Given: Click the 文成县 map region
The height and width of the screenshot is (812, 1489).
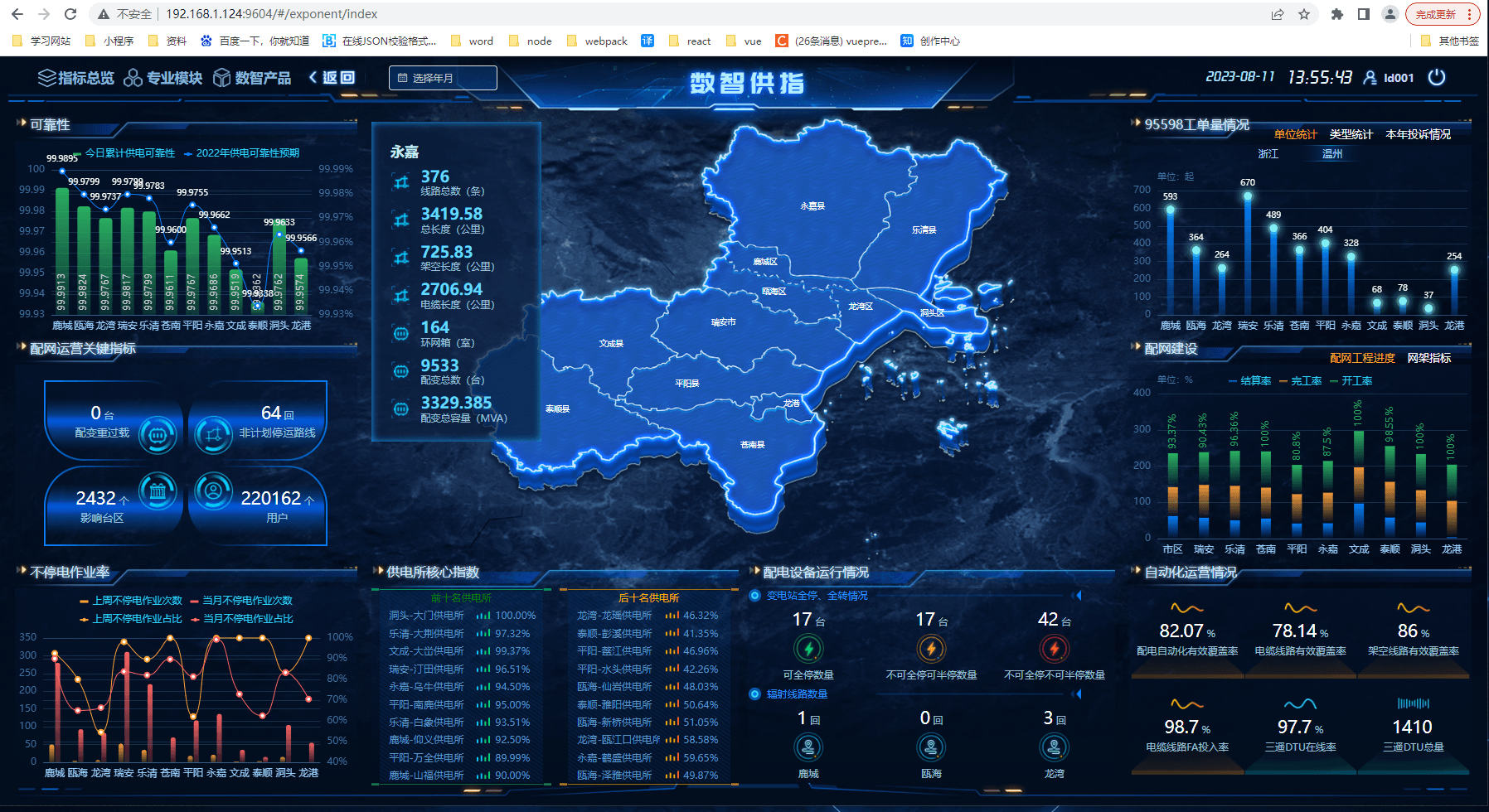Looking at the screenshot, I should 611,343.
